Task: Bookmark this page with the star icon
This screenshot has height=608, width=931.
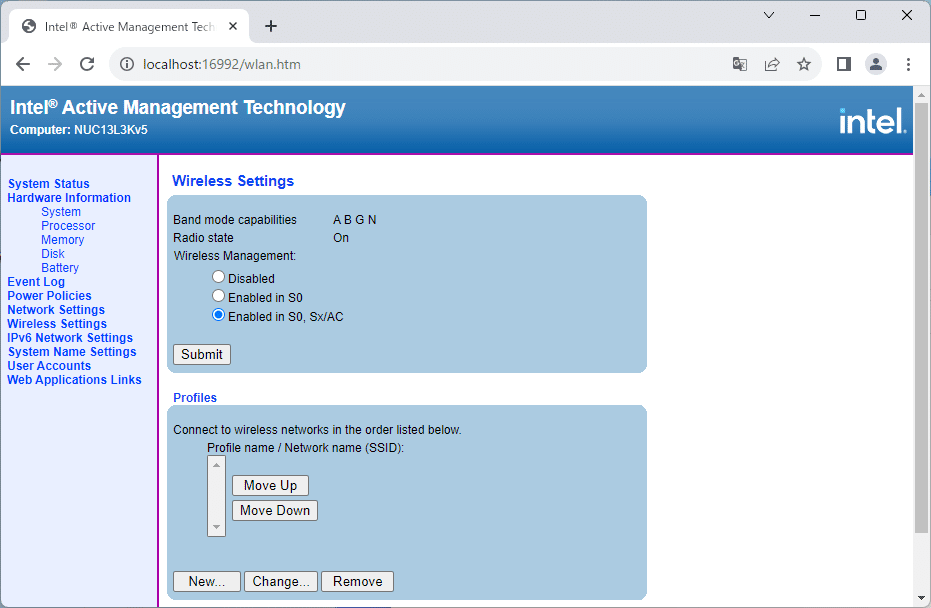Action: pyautogui.click(x=804, y=64)
